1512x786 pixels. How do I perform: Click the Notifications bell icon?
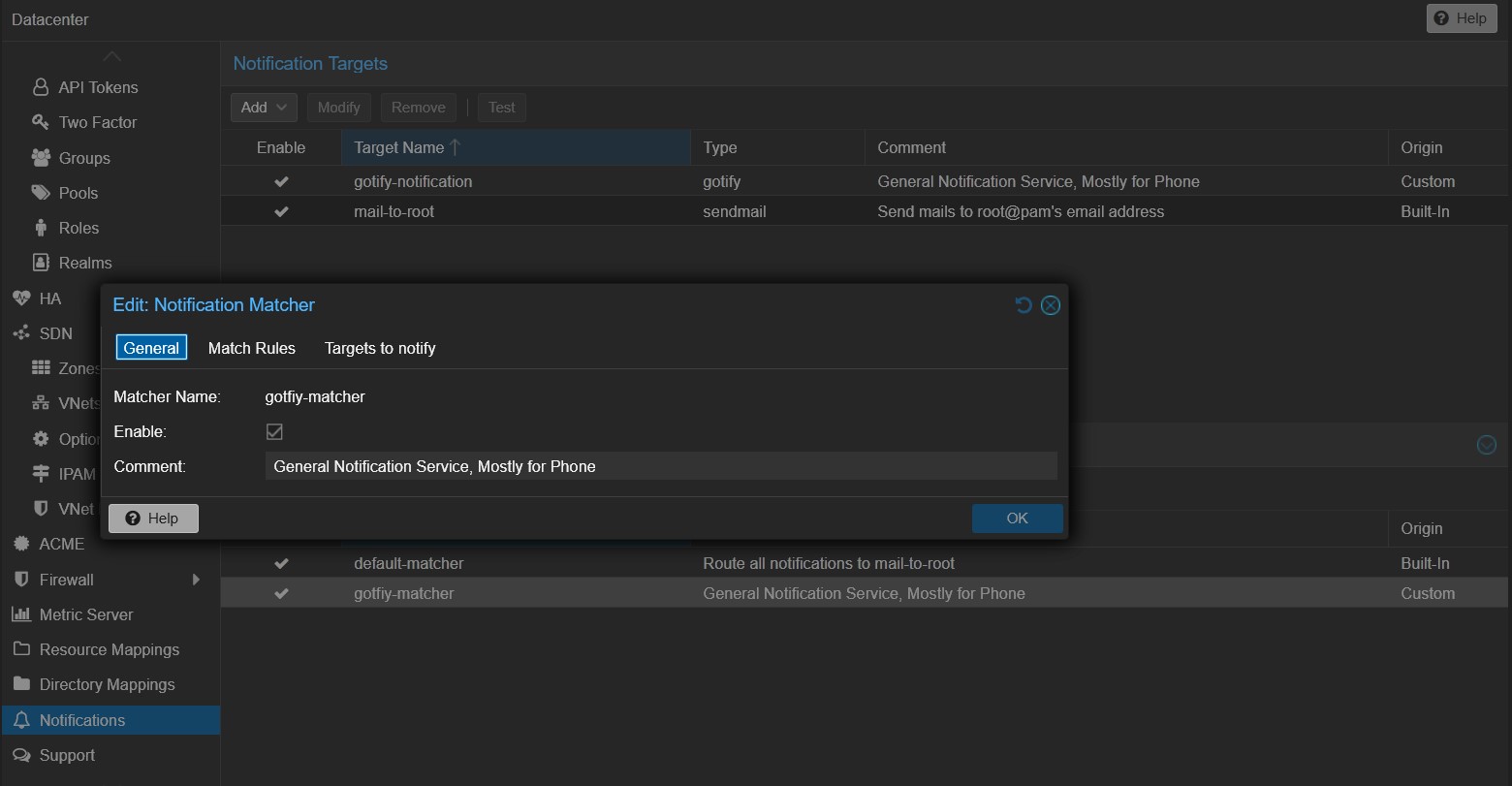(x=21, y=720)
